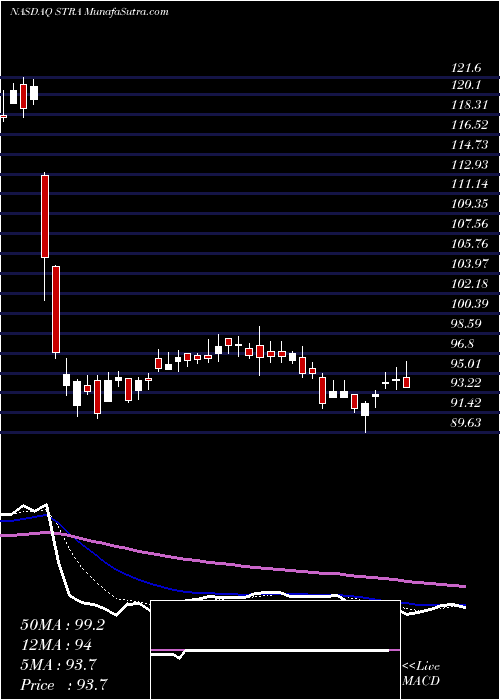This screenshot has height=700, width=500.
Task: Click the 103.97 price axis label
Action: click(469, 263)
